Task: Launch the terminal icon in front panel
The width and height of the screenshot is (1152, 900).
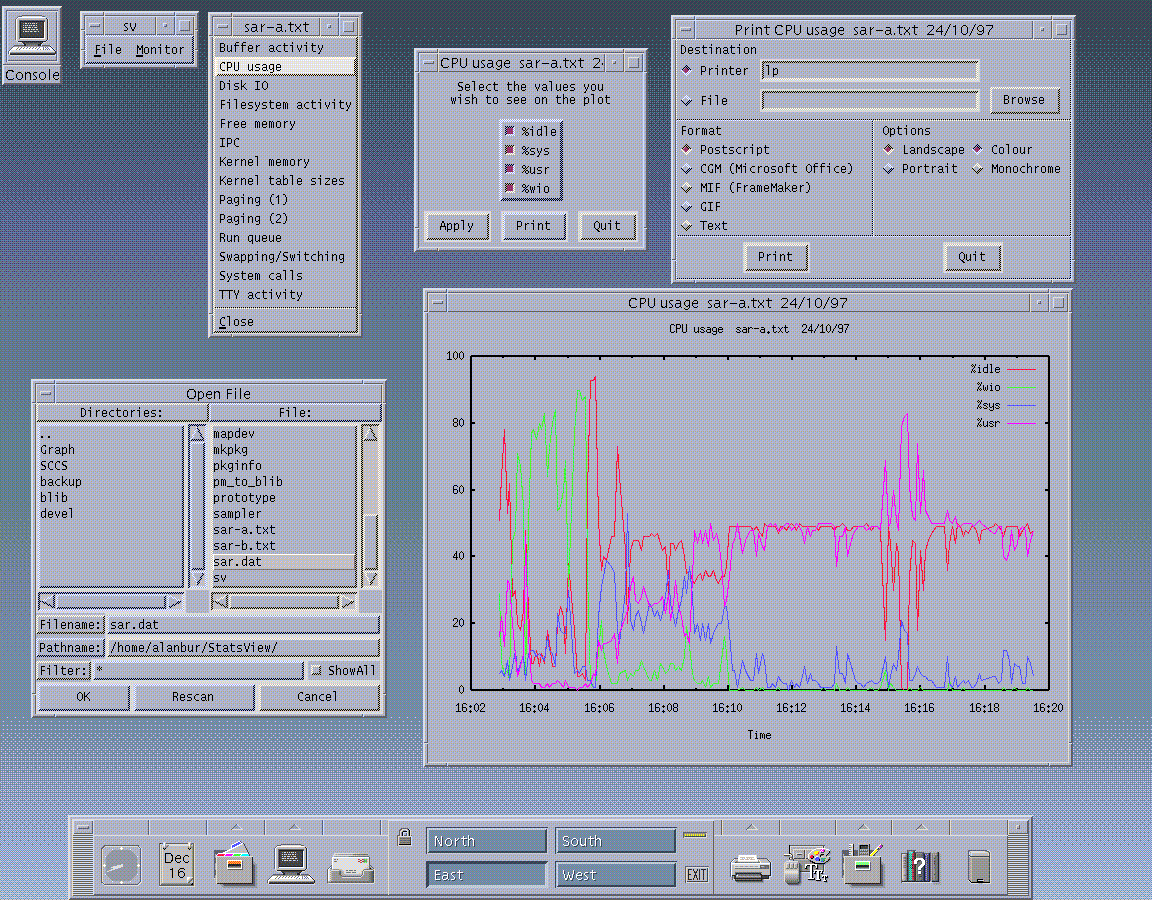Action: coord(292,864)
